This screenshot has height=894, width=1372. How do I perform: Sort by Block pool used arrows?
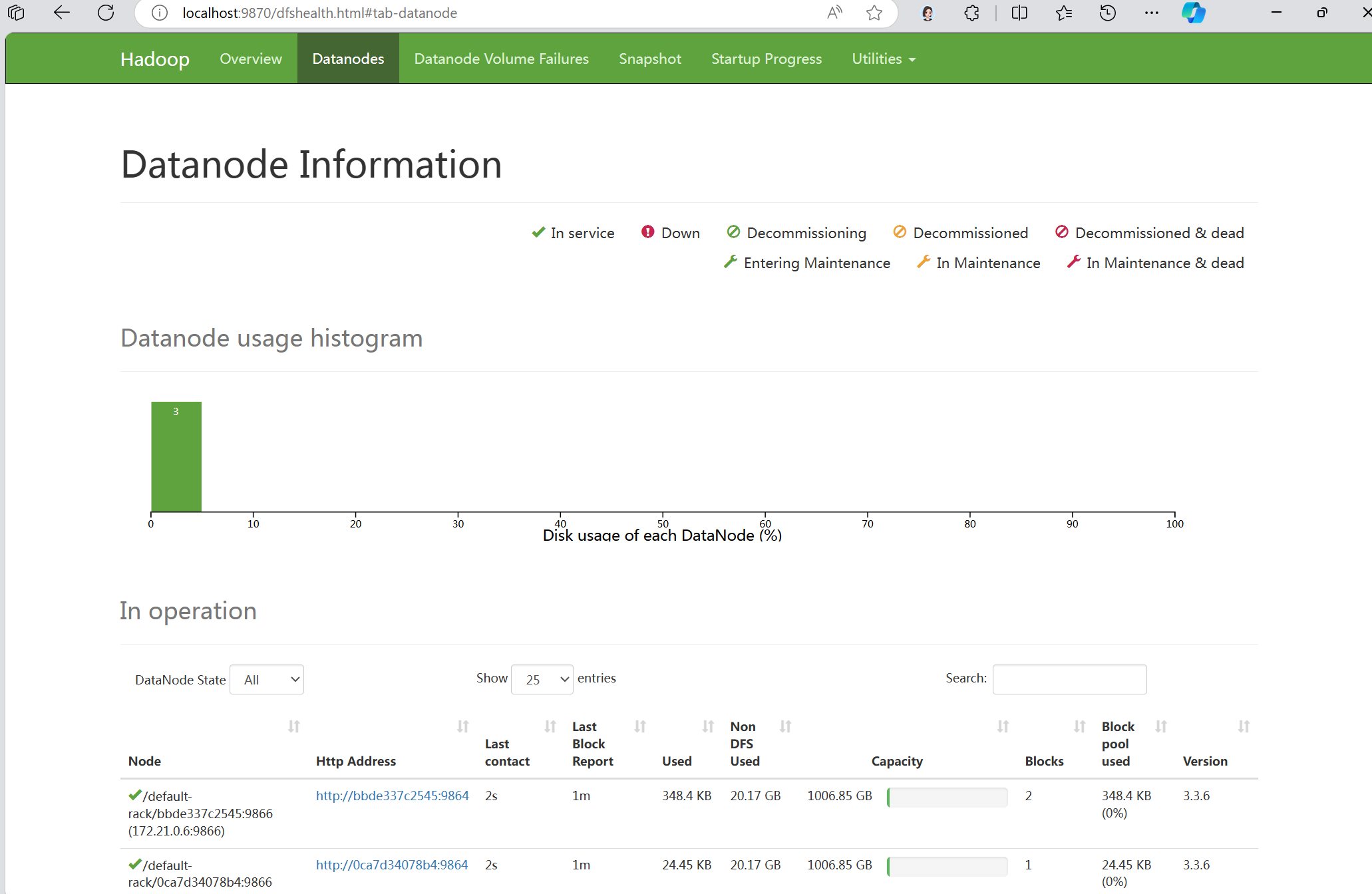coord(1161,726)
